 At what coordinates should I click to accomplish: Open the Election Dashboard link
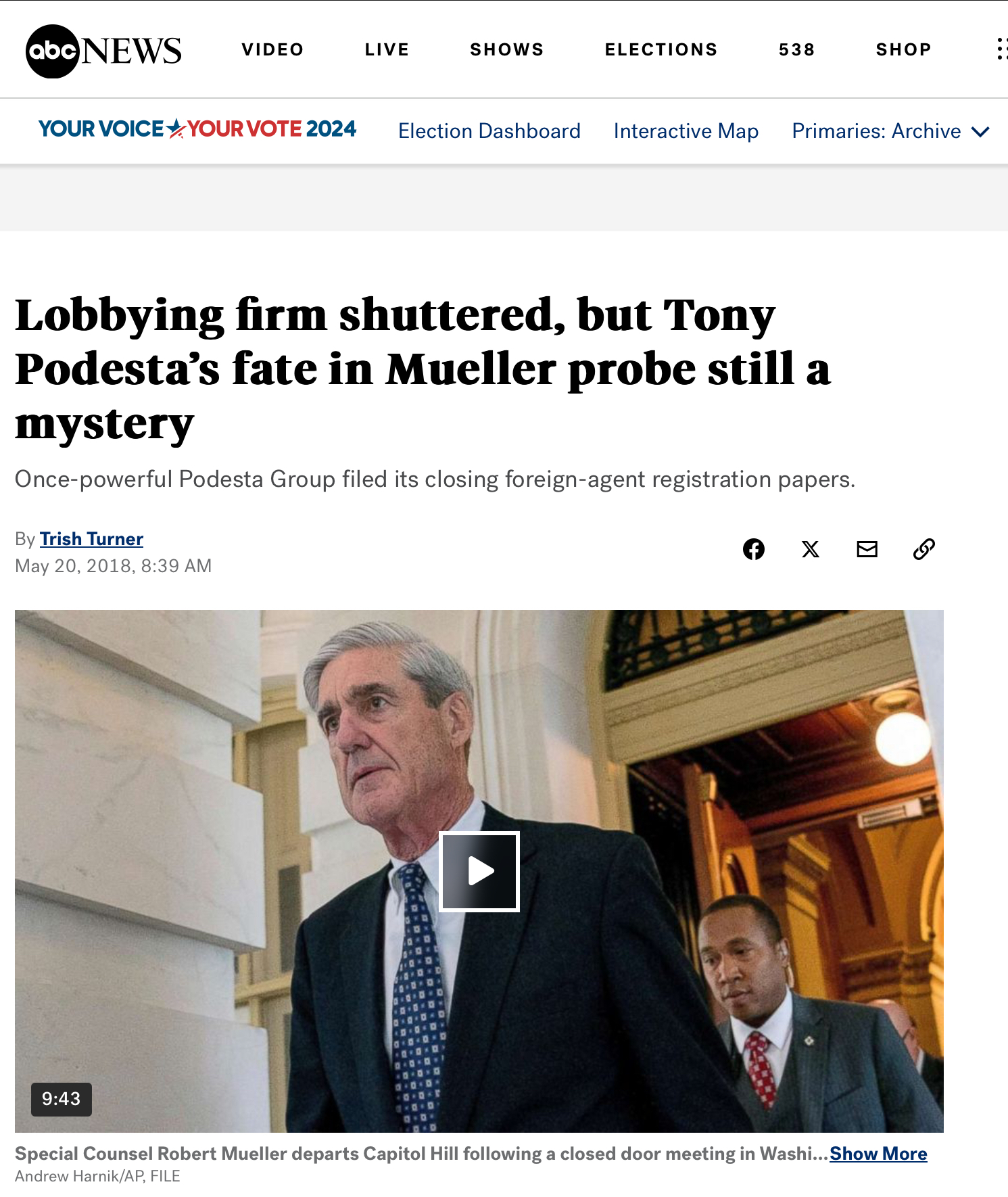point(489,131)
